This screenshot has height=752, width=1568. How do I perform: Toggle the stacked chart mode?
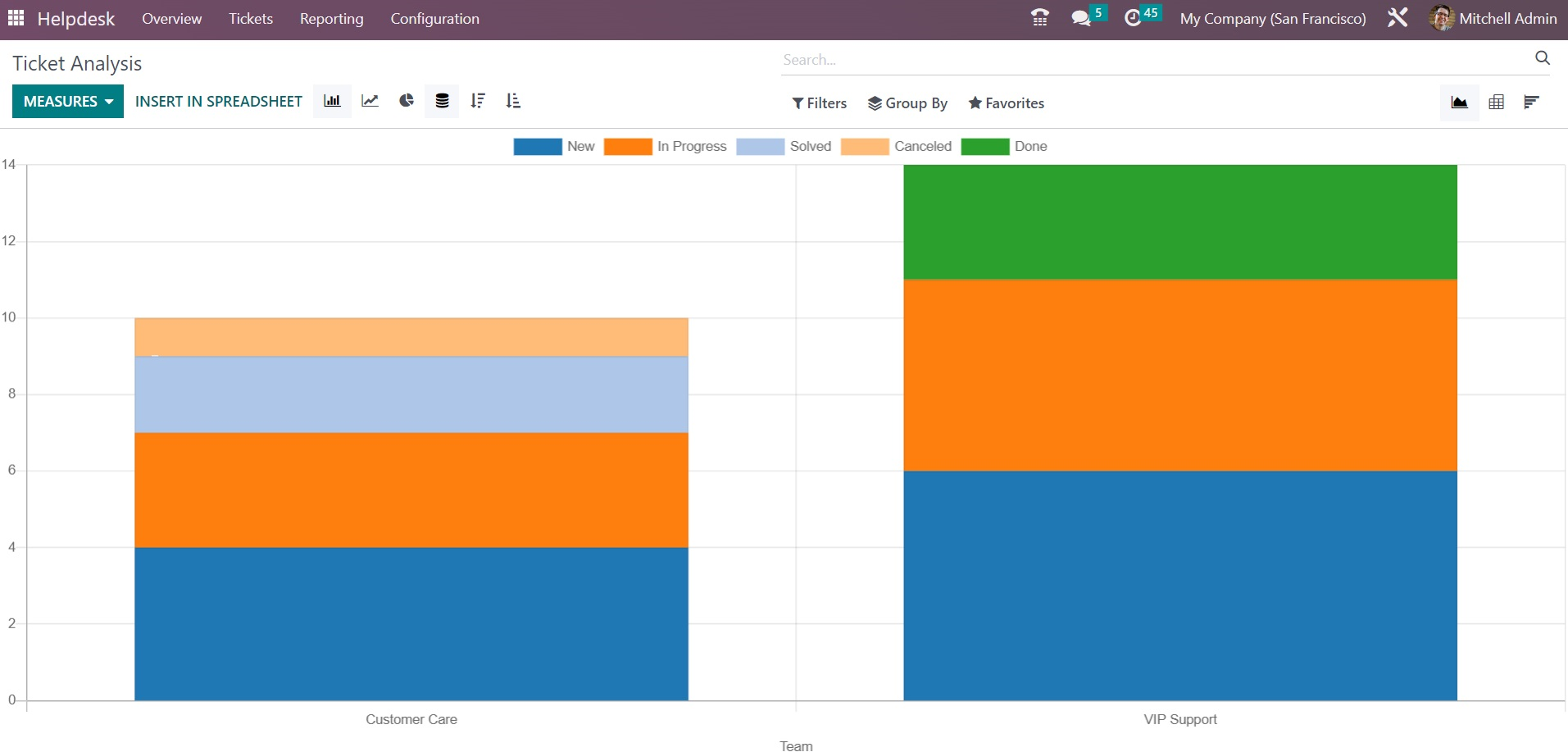click(442, 101)
